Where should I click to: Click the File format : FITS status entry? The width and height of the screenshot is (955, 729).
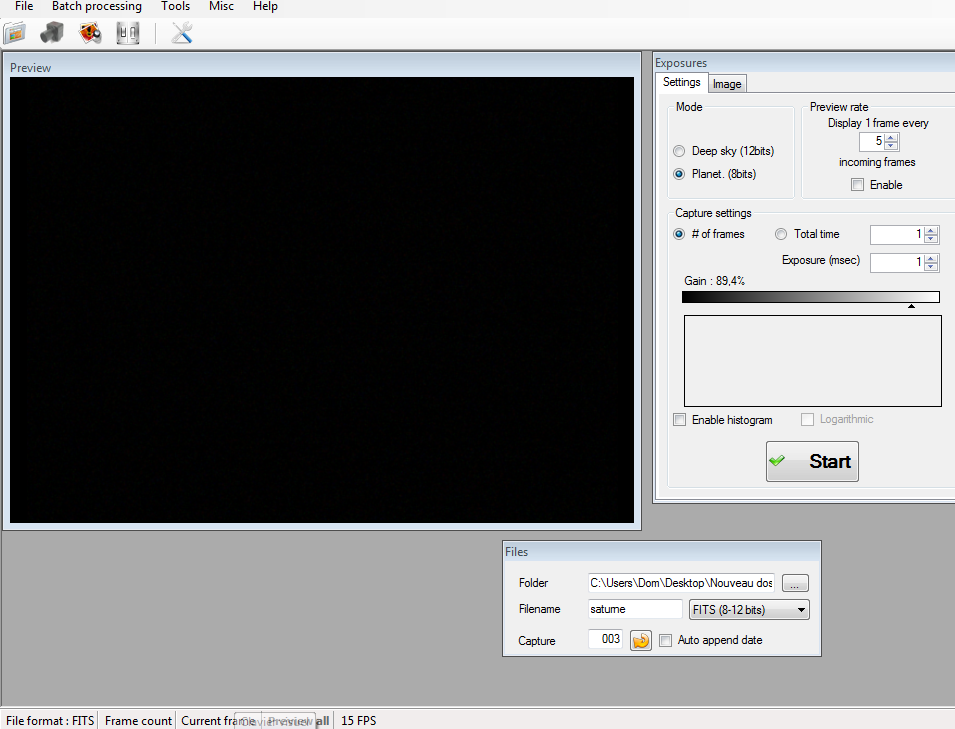[50, 720]
